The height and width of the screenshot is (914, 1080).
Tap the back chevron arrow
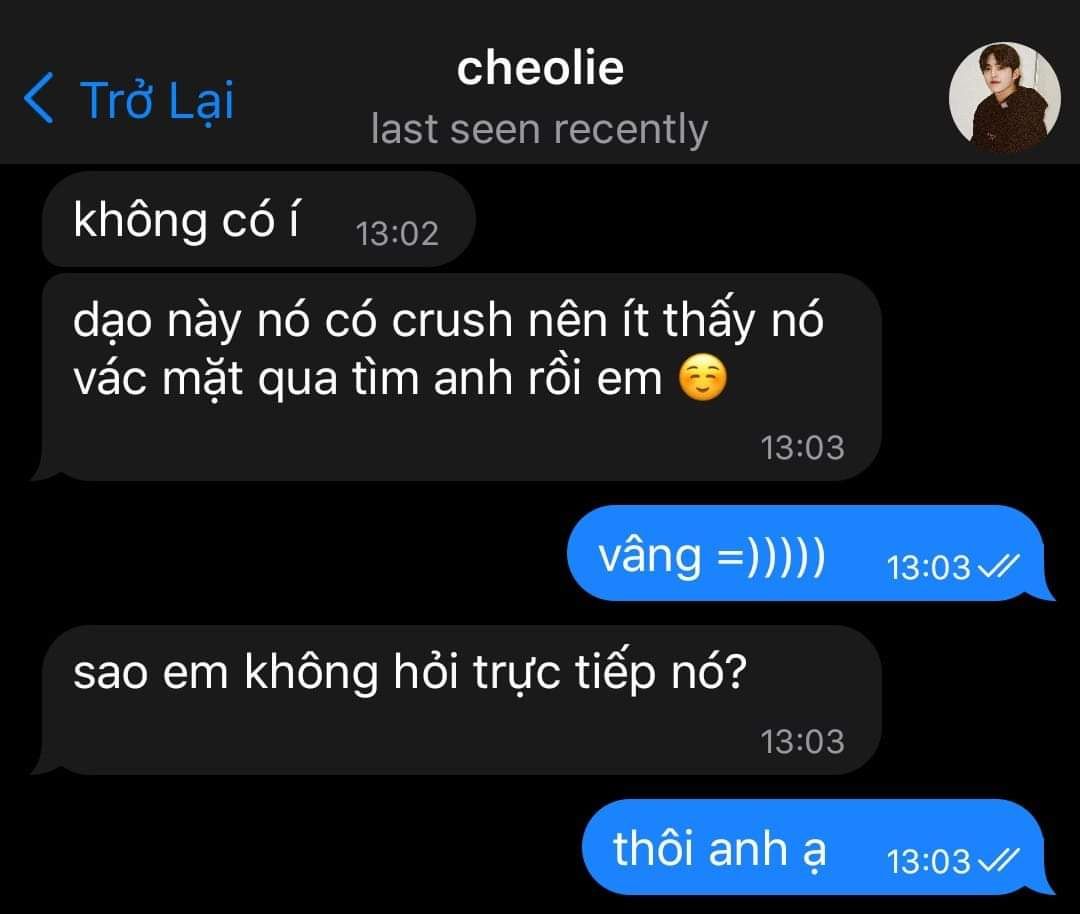point(39,98)
